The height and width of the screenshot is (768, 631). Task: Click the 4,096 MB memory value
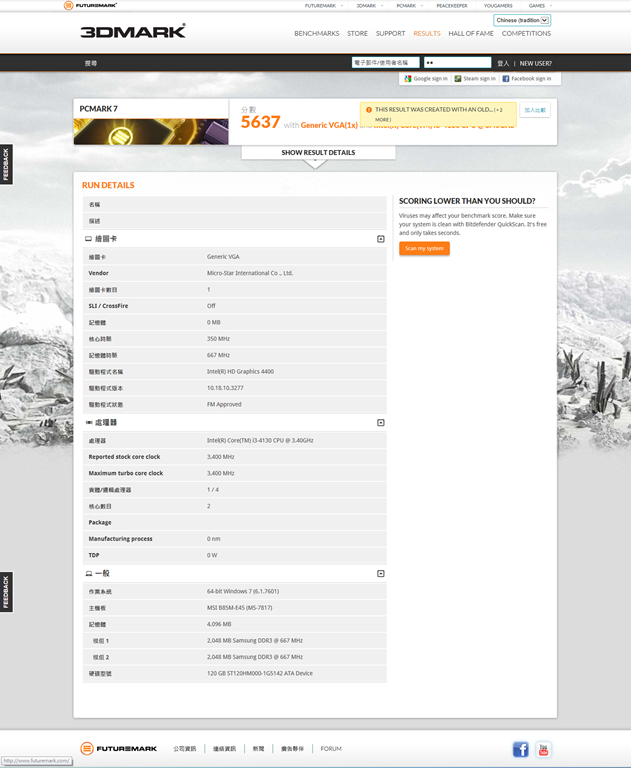tap(219, 624)
